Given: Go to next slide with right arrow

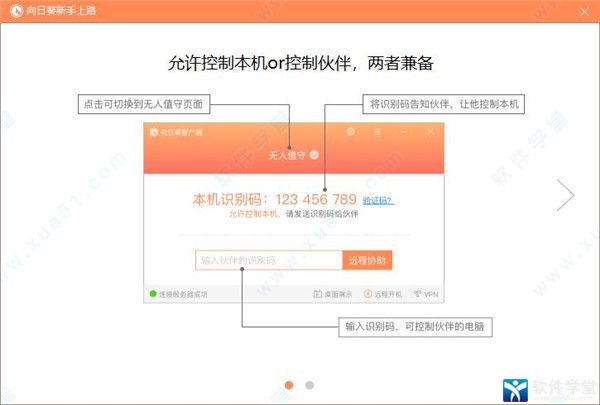Looking at the screenshot, I should [566, 195].
